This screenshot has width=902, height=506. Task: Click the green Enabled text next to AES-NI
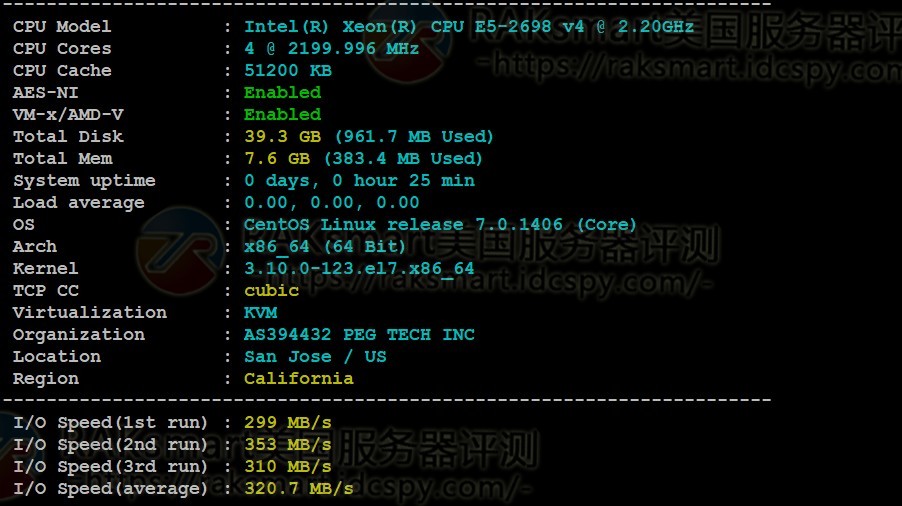(x=282, y=92)
